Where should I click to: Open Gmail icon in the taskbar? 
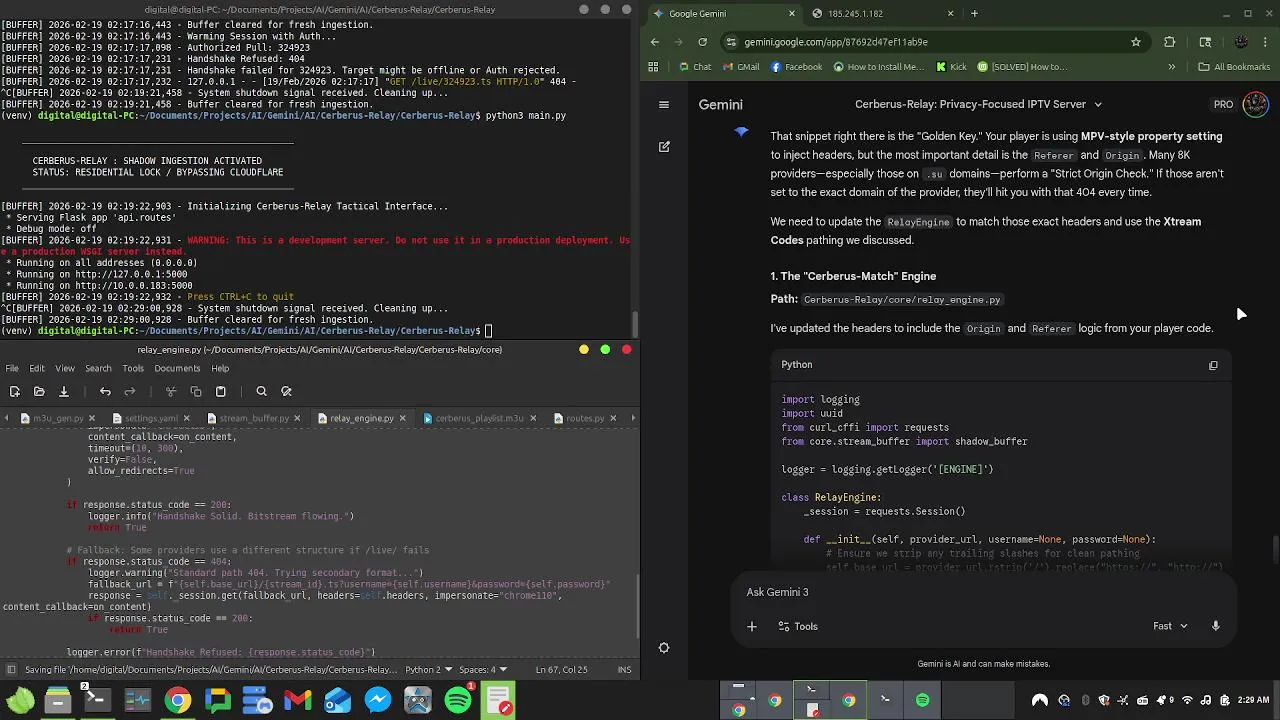coord(298,700)
